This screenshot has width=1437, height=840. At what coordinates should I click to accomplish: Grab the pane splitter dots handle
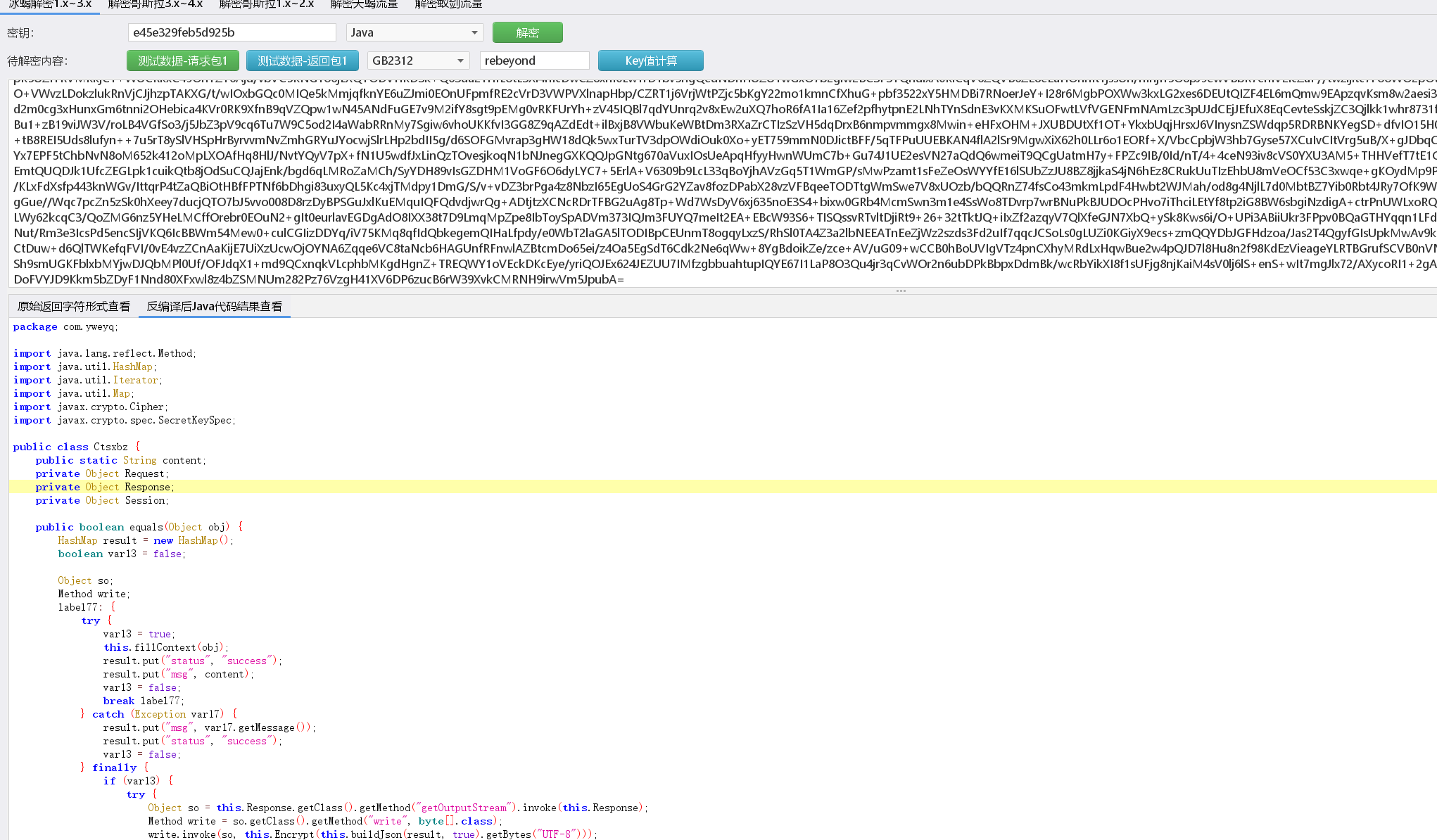[901, 291]
